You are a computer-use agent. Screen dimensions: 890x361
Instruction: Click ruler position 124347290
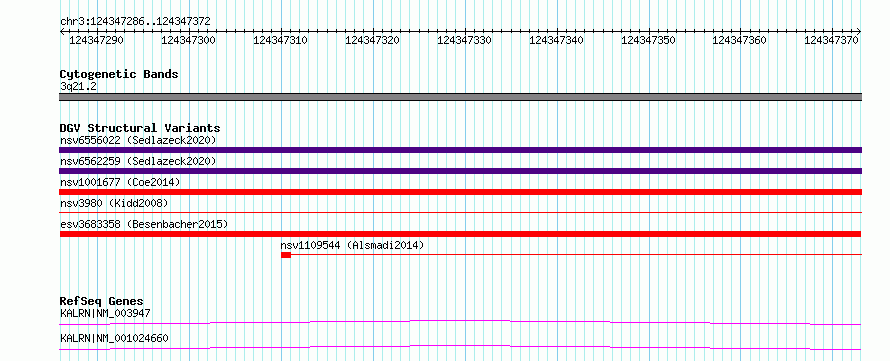click(x=96, y=40)
